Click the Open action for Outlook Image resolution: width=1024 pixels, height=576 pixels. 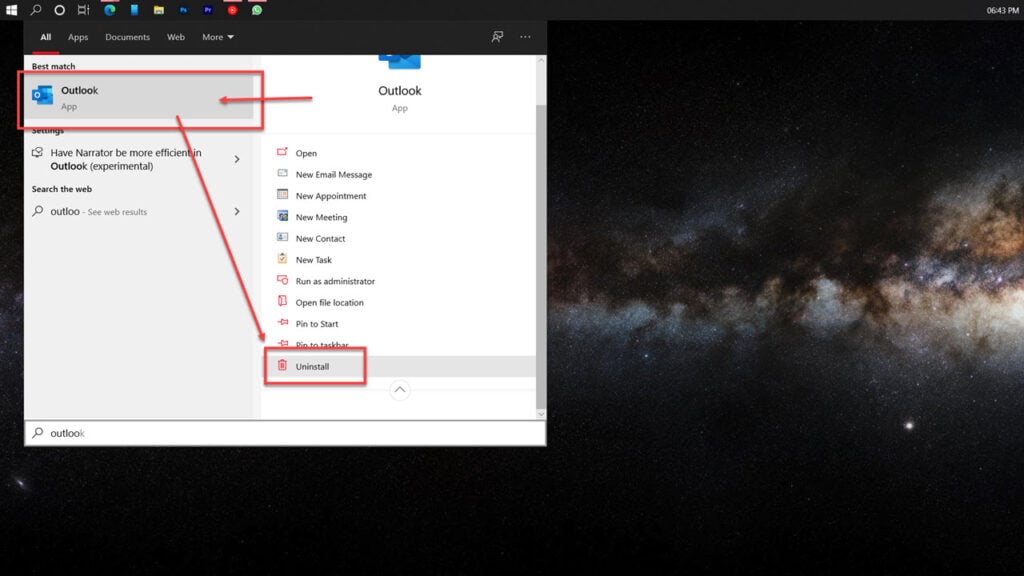[306, 153]
